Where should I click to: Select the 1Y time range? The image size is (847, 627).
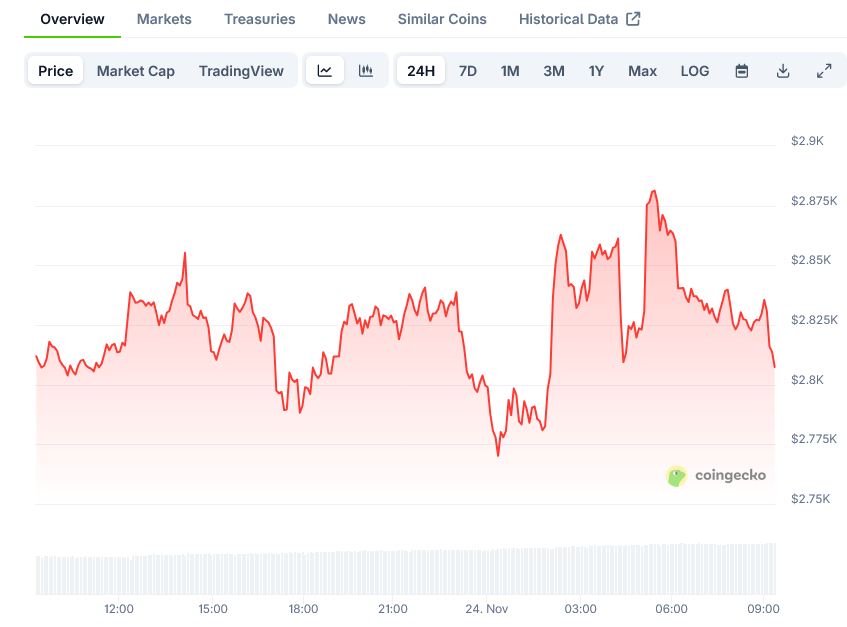[x=596, y=70]
